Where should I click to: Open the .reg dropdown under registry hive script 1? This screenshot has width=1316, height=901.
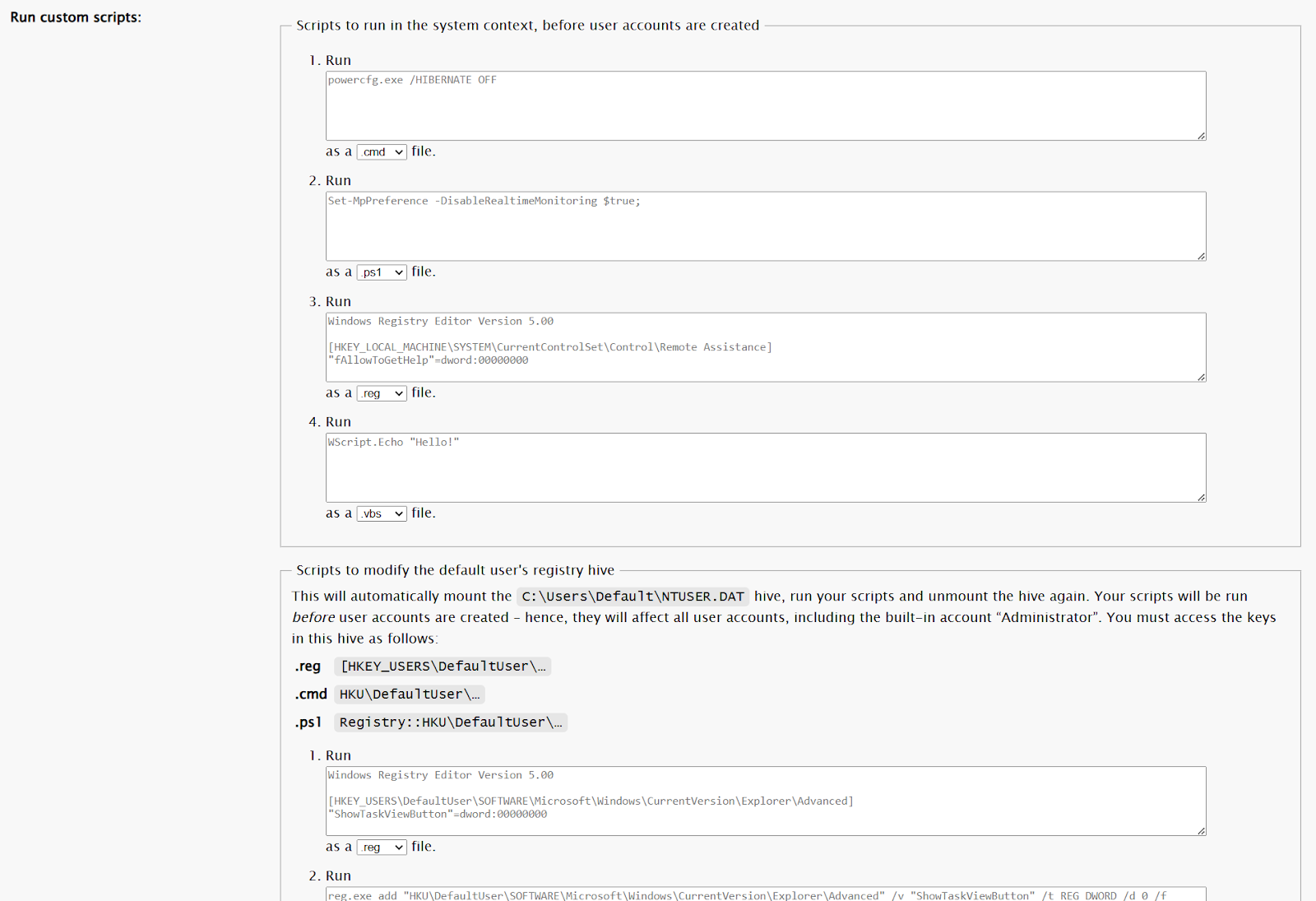coord(381,846)
